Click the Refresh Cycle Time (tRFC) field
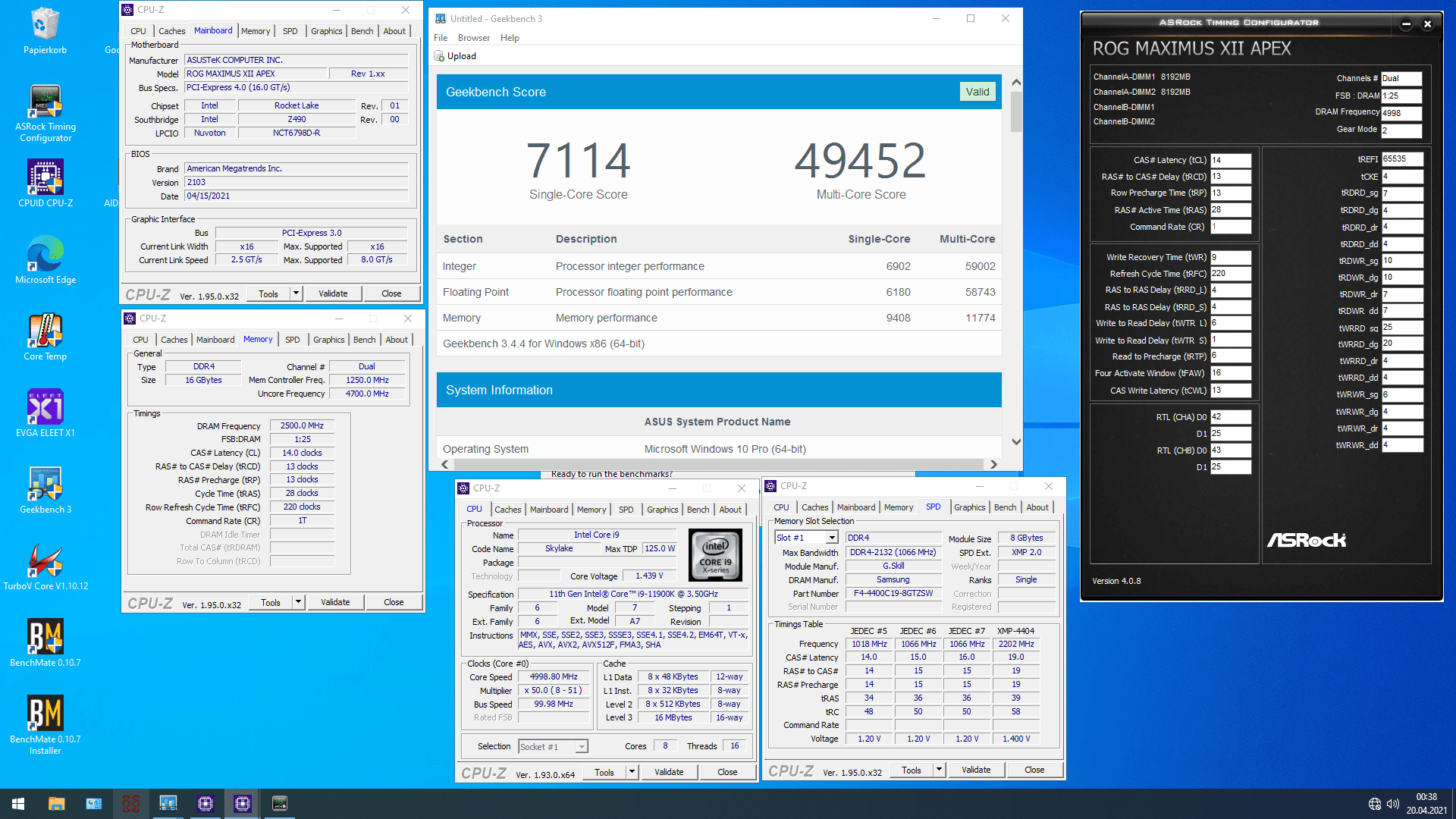This screenshot has width=1456, height=819. coord(1230,274)
